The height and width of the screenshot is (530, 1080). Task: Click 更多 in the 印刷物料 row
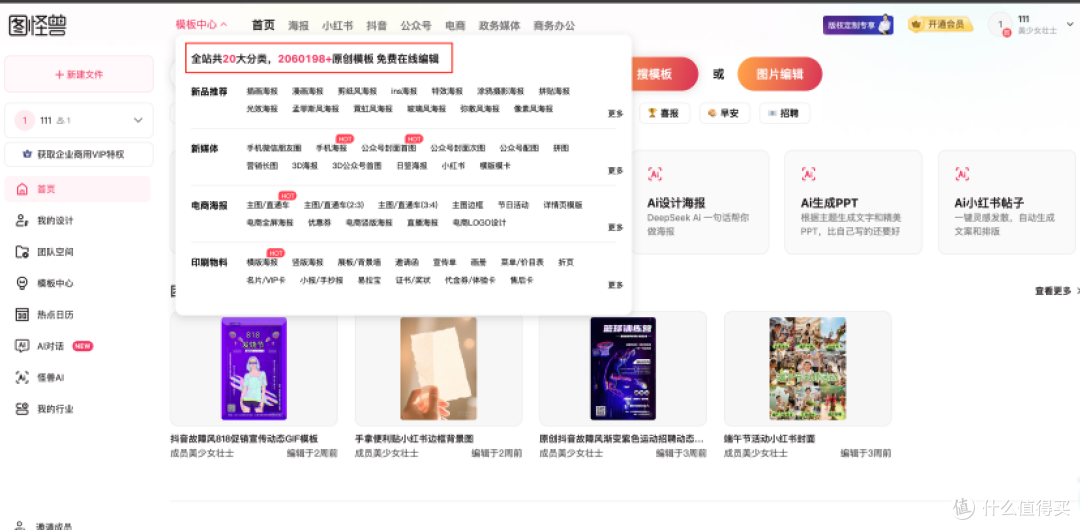(615, 285)
